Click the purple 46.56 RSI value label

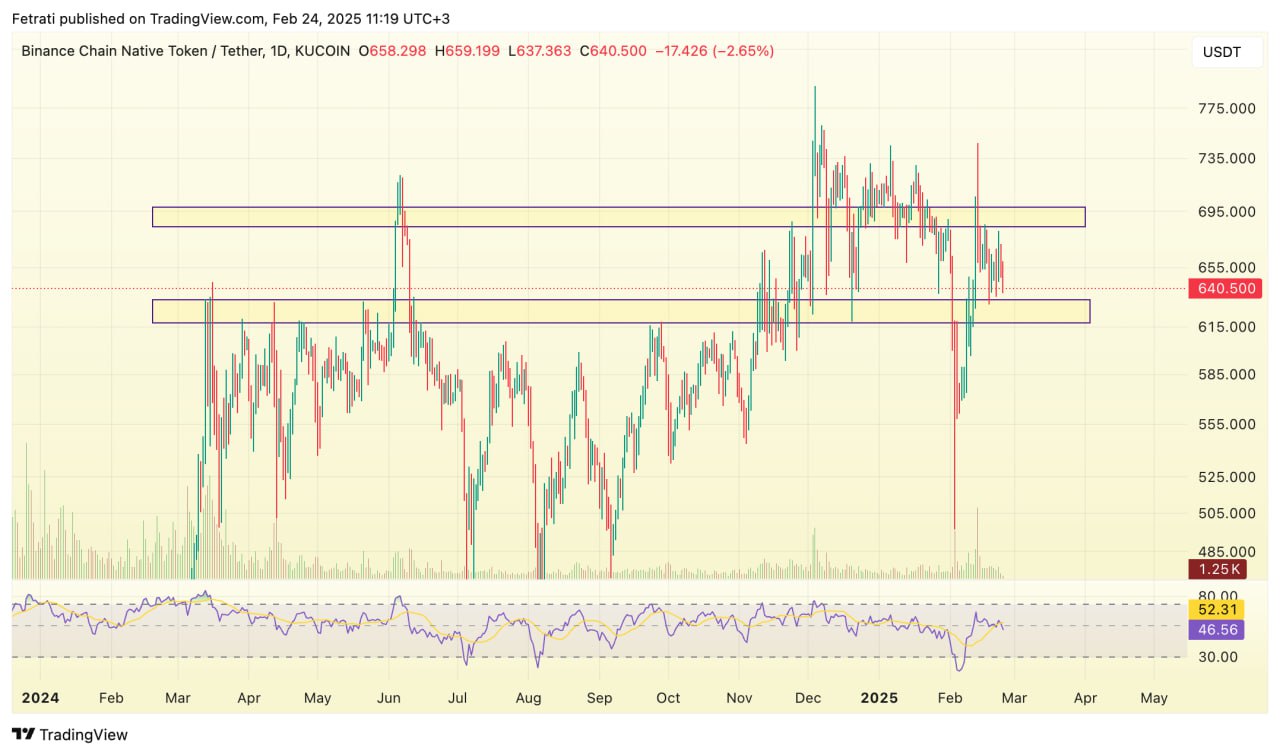pos(1216,629)
